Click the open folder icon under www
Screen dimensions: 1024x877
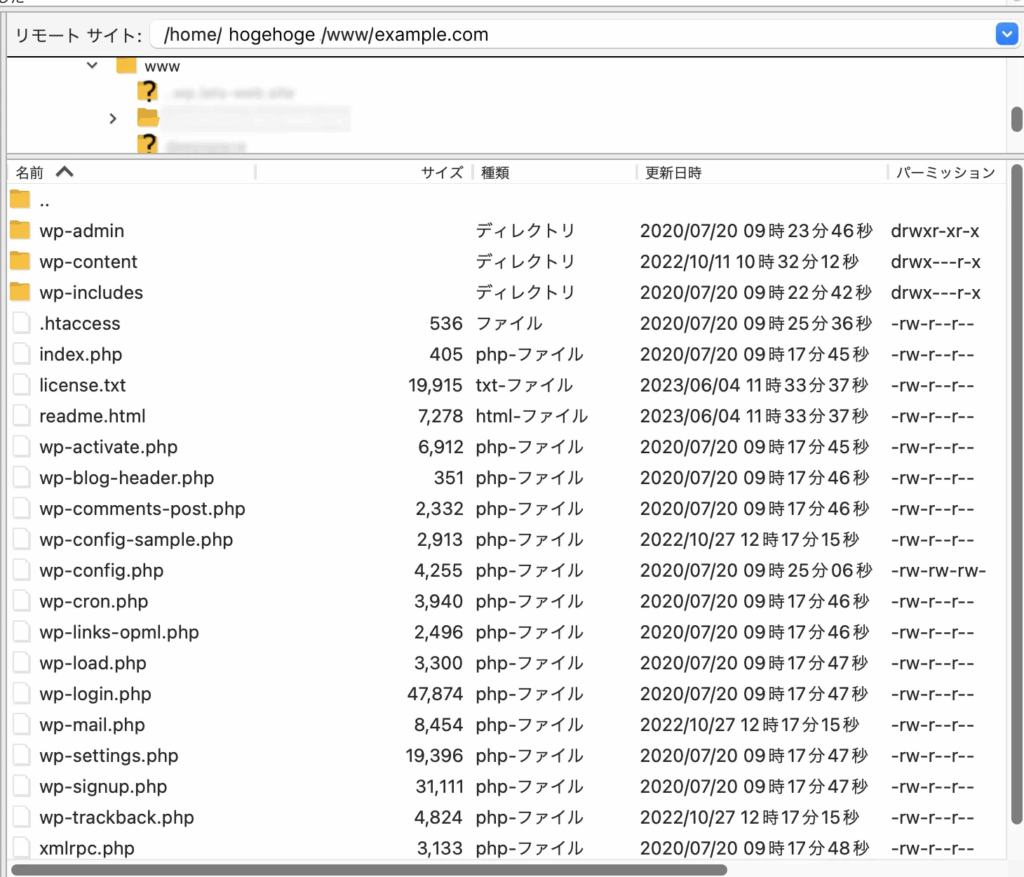pyautogui.click(x=148, y=118)
